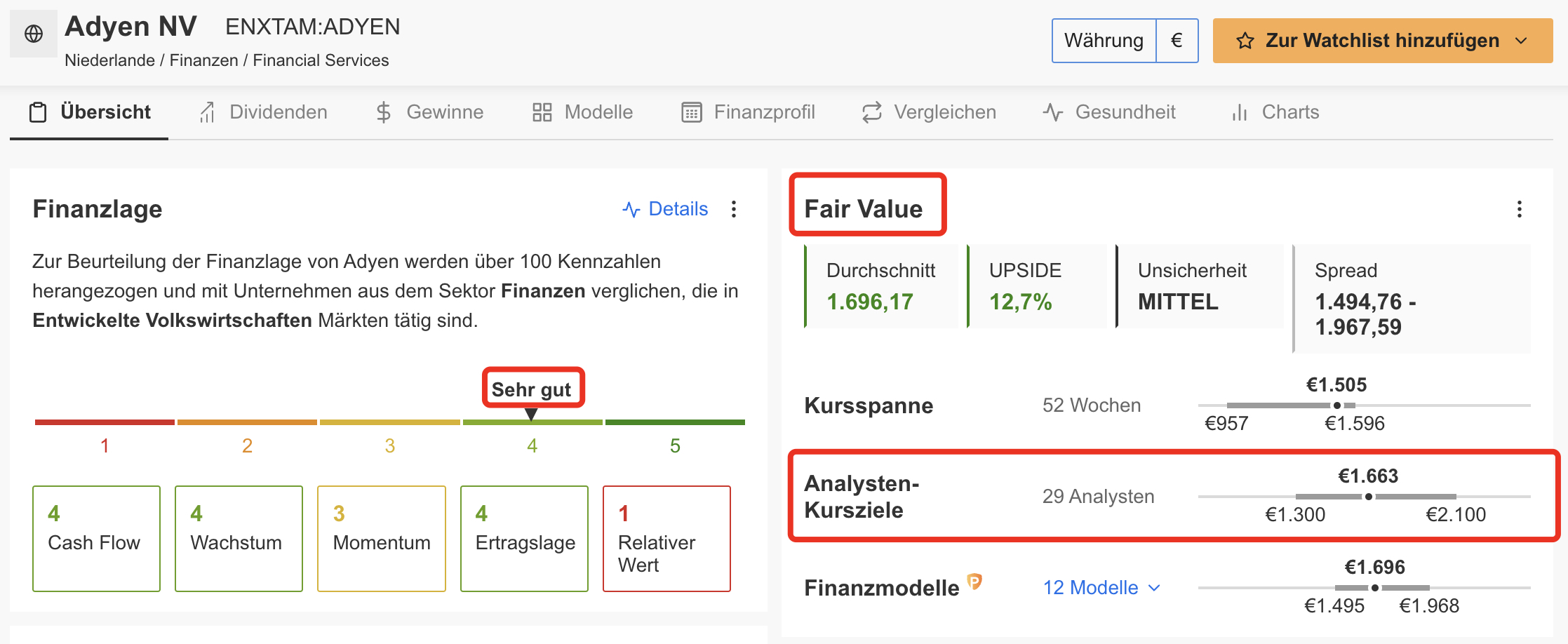This screenshot has width=1568, height=644.
Task: Open the Finanzlage Details link
Action: 665,209
